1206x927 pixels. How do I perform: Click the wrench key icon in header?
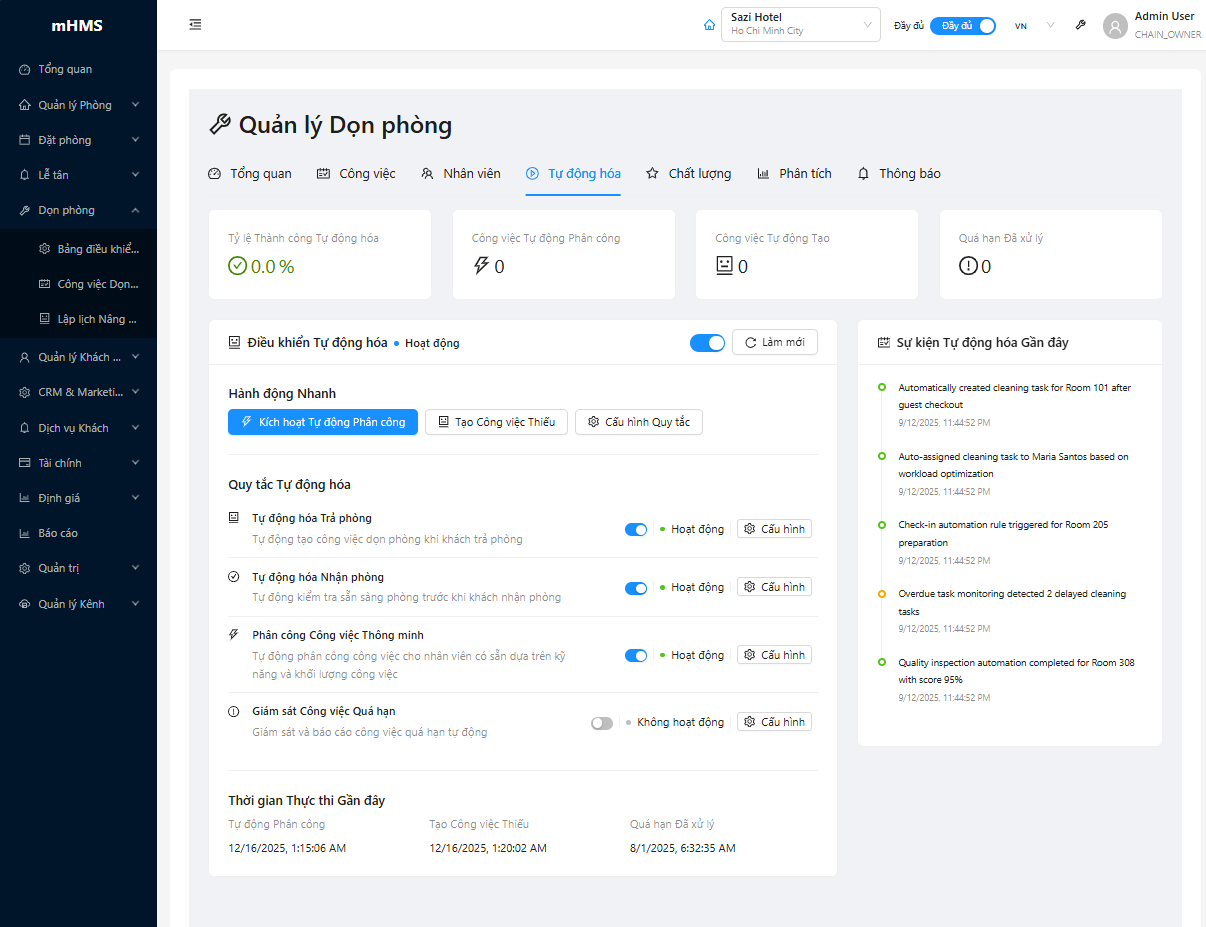click(1080, 25)
